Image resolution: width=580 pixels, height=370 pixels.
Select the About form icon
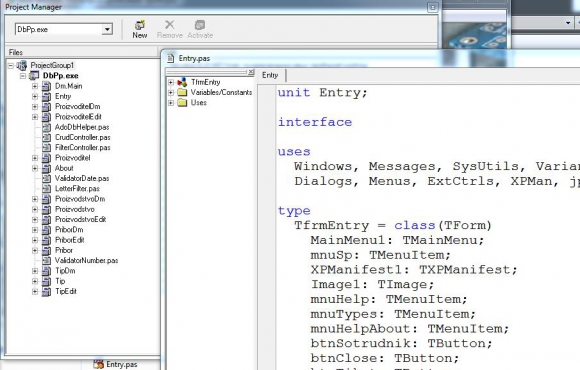click(x=46, y=168)
